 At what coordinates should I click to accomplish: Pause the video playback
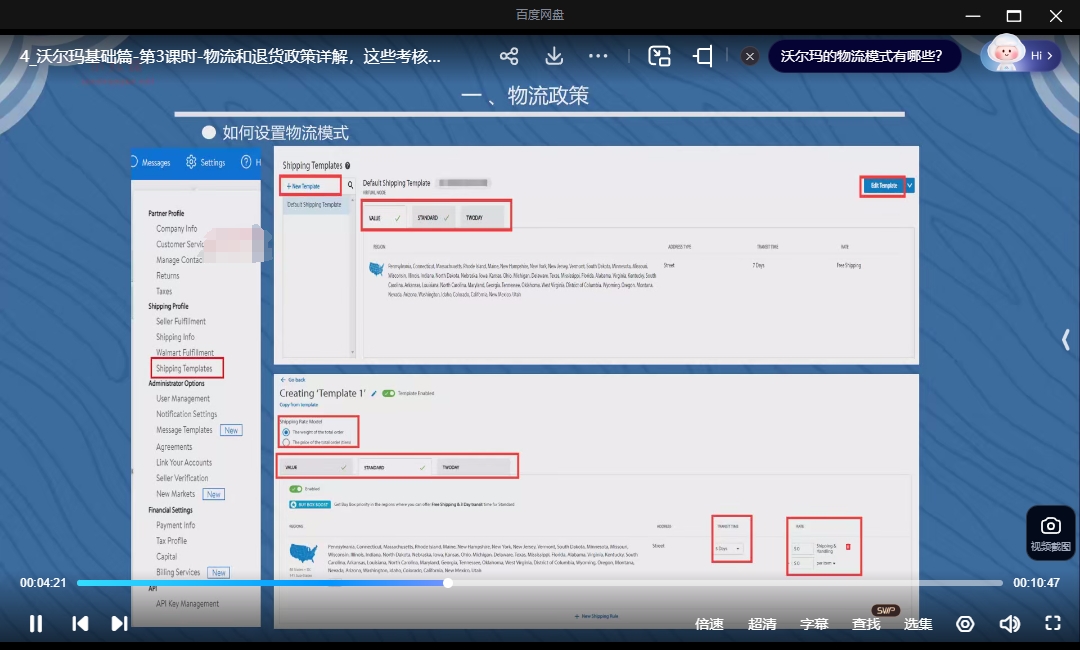tap(36, 624)
